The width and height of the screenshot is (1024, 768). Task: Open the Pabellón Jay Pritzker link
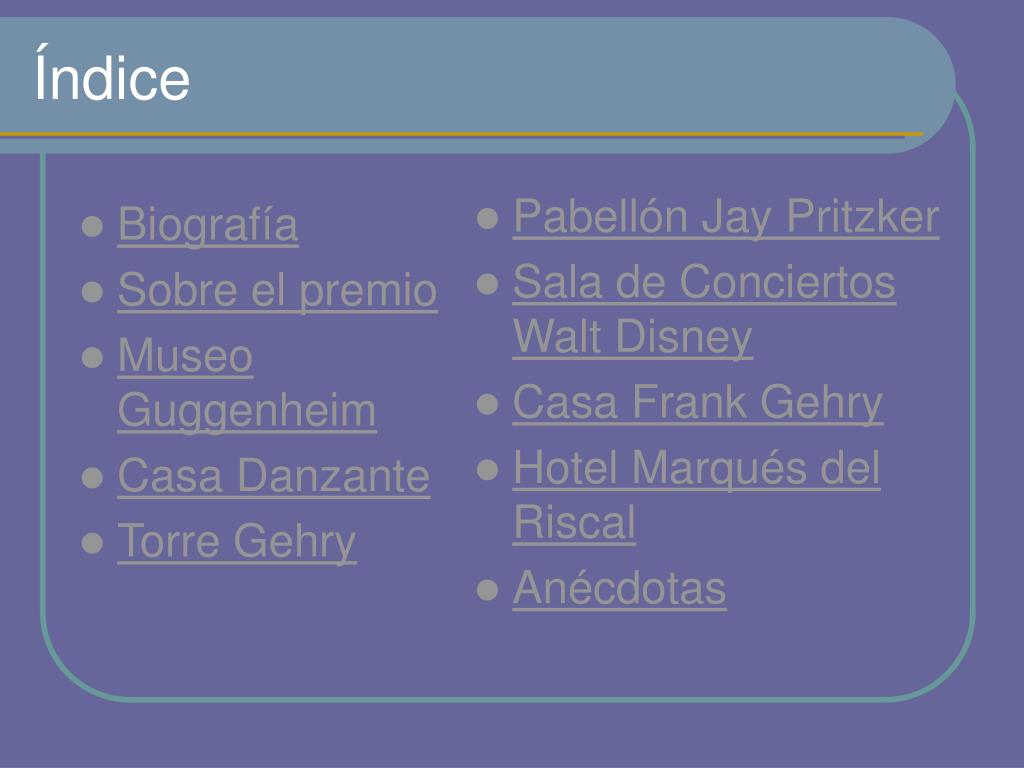tap(726, 217)
